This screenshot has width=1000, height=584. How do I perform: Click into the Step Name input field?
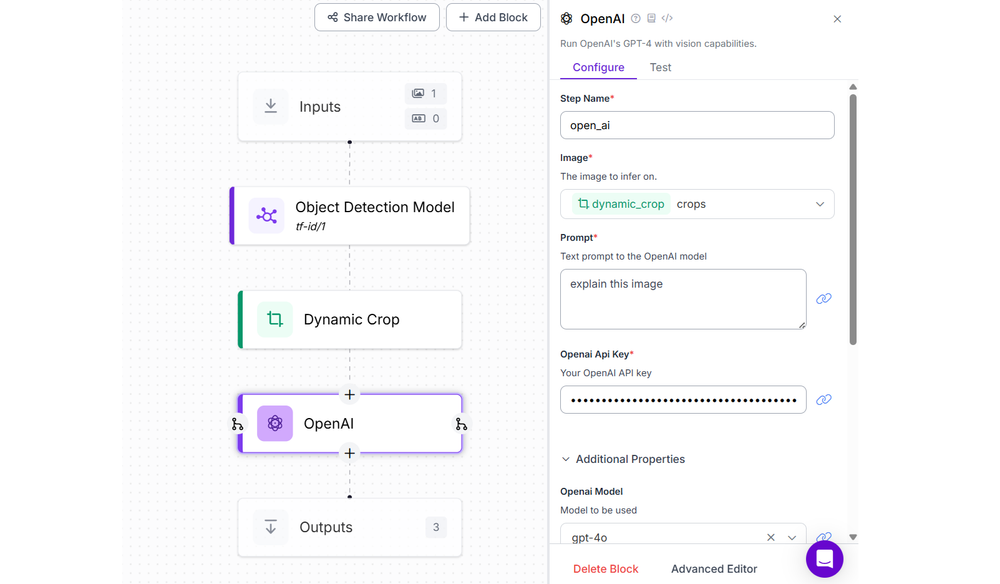697,125
